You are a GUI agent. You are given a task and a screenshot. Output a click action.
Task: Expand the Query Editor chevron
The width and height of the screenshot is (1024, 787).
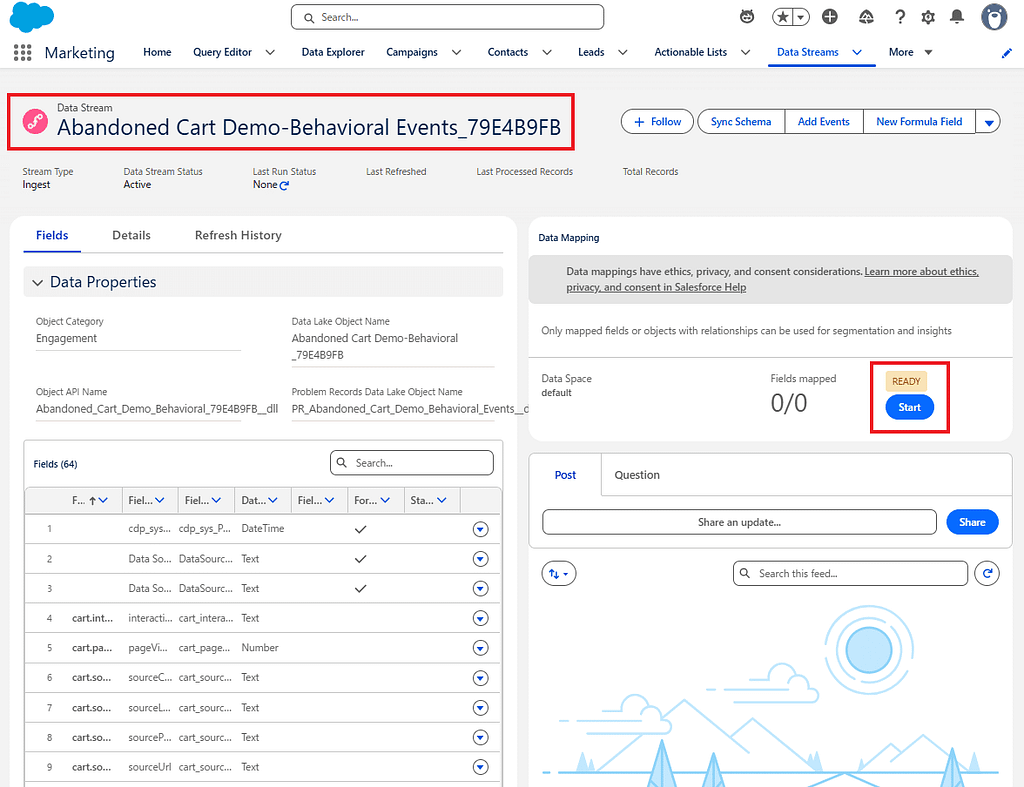[x=270, y=52]
